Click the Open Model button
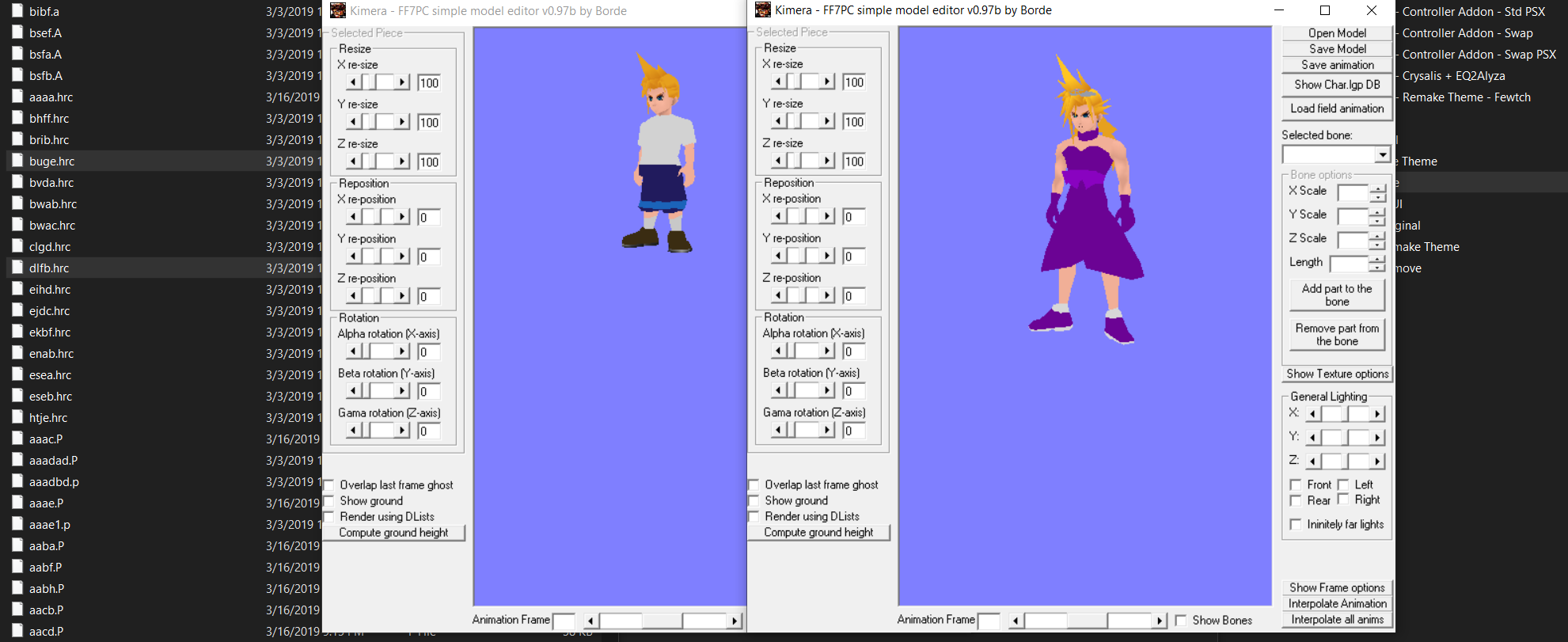This screenshot has width=1568, height=642. 1337,33
